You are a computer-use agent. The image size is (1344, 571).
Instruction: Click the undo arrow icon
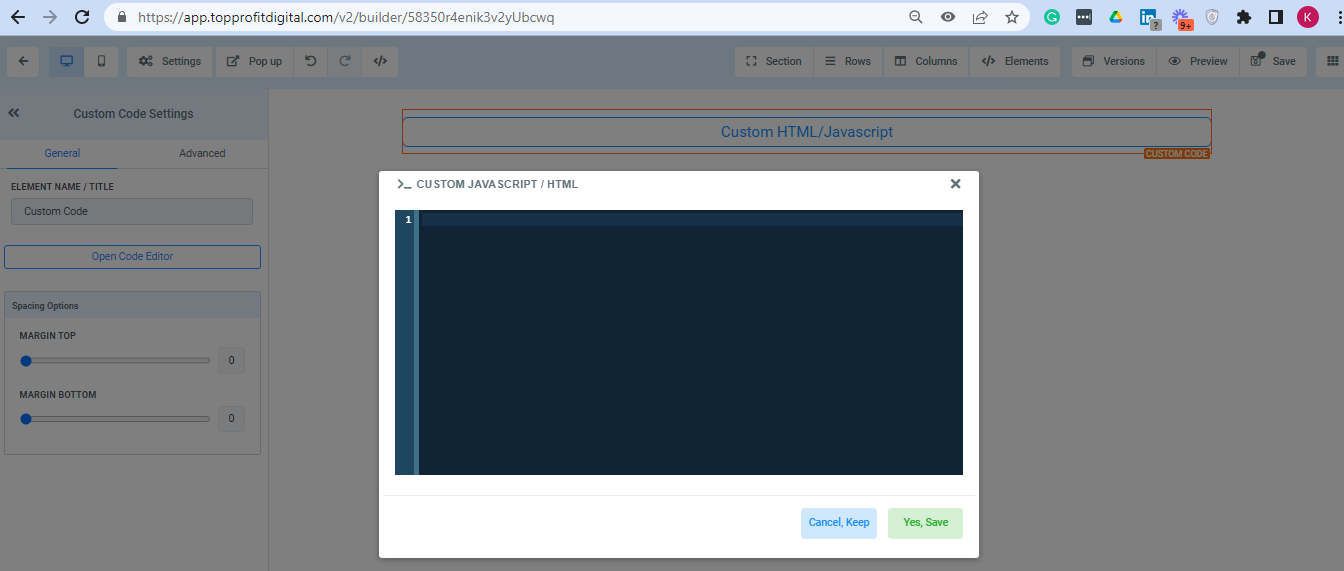311,61
